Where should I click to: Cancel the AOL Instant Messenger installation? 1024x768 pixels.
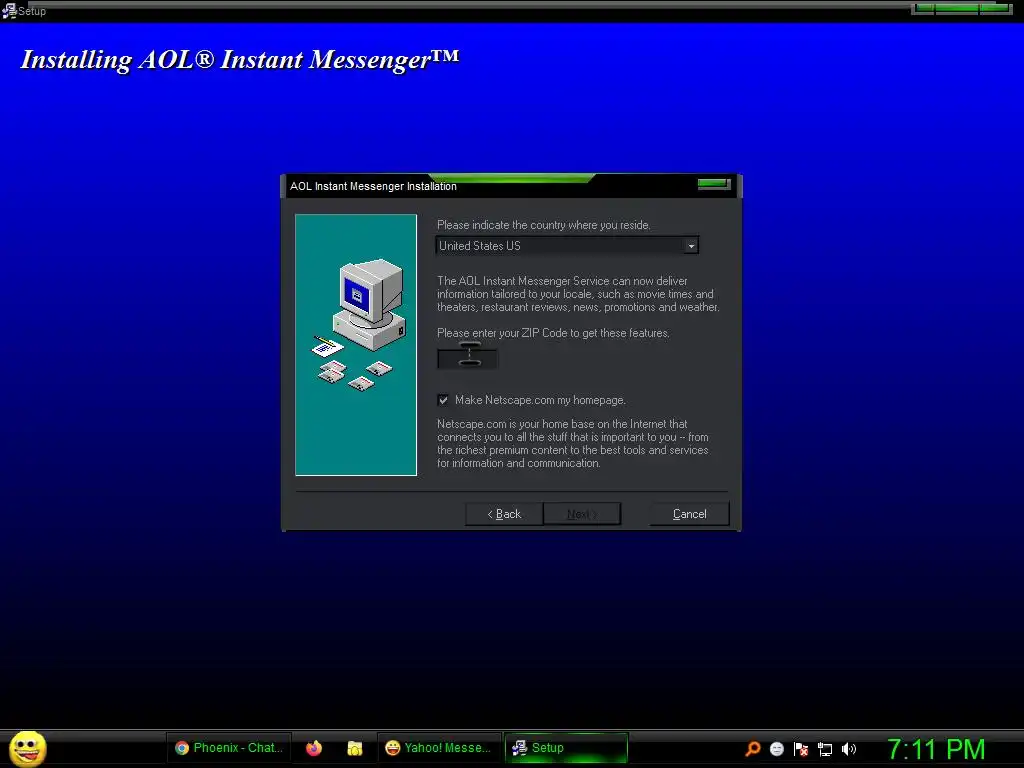click(690, 514)
